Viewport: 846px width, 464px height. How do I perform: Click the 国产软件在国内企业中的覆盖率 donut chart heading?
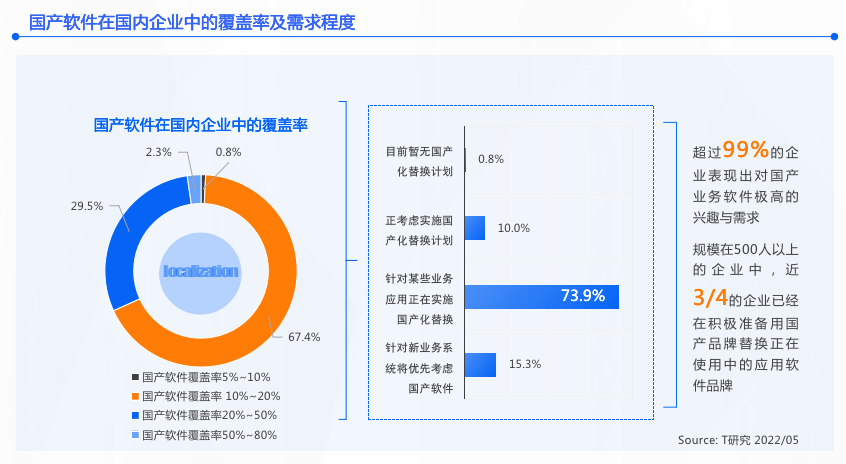[201, 125]
